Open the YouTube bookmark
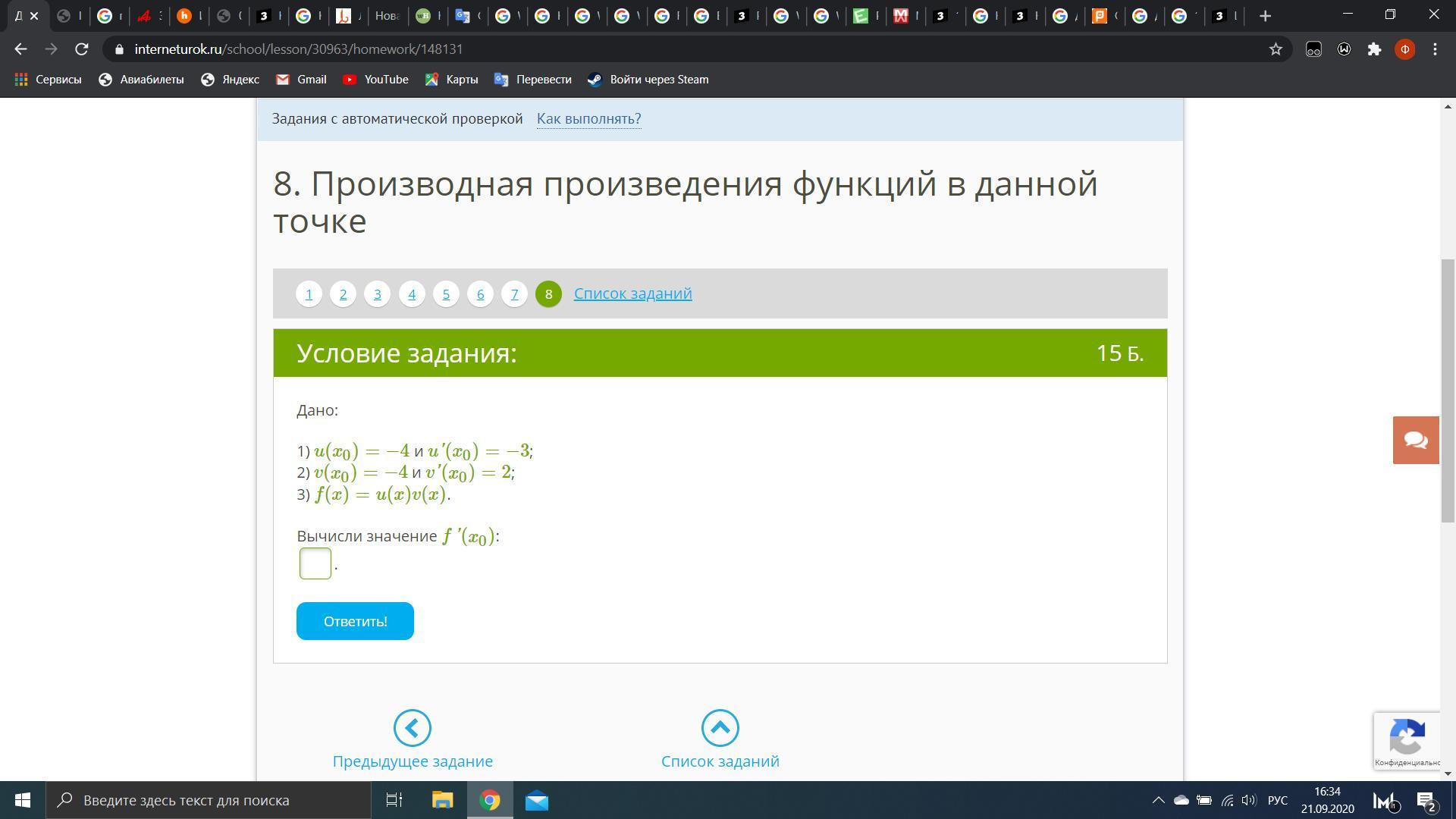The image size is (1456, 819). [x=375, y=80]
